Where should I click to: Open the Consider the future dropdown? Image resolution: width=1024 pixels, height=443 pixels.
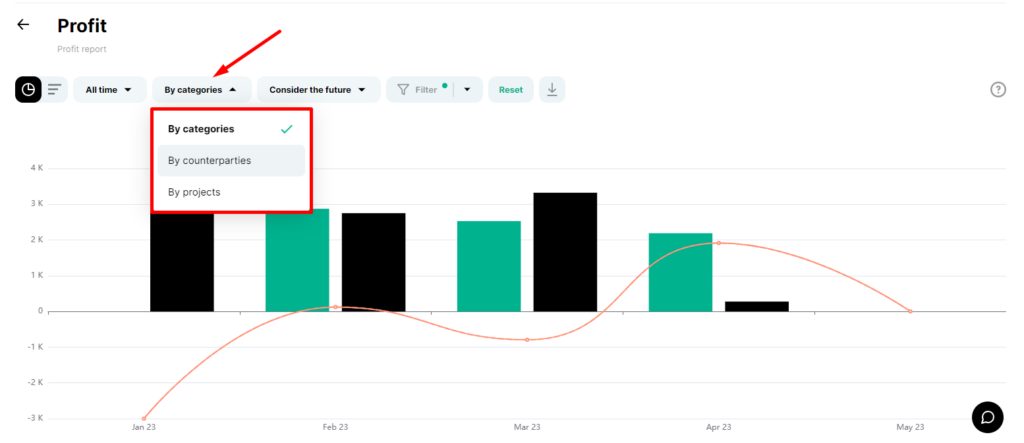tap(319, 90)
